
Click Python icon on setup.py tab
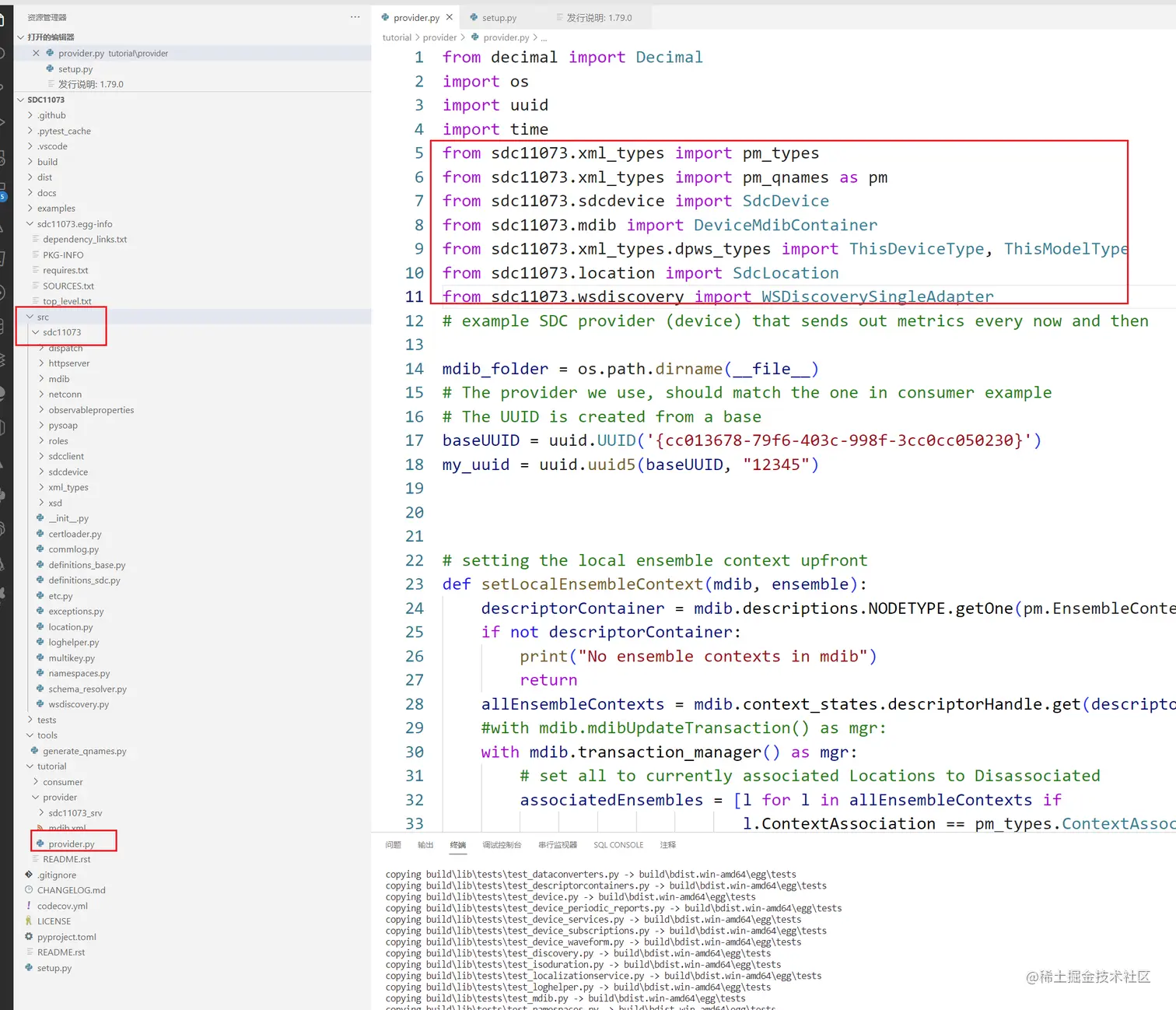pos(474,17)
